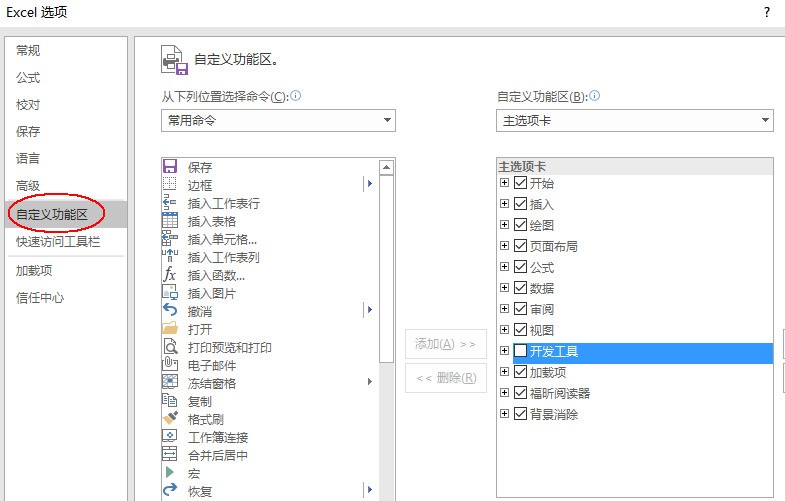Select the 背景消除 tab row label

[x=554, y=414]
